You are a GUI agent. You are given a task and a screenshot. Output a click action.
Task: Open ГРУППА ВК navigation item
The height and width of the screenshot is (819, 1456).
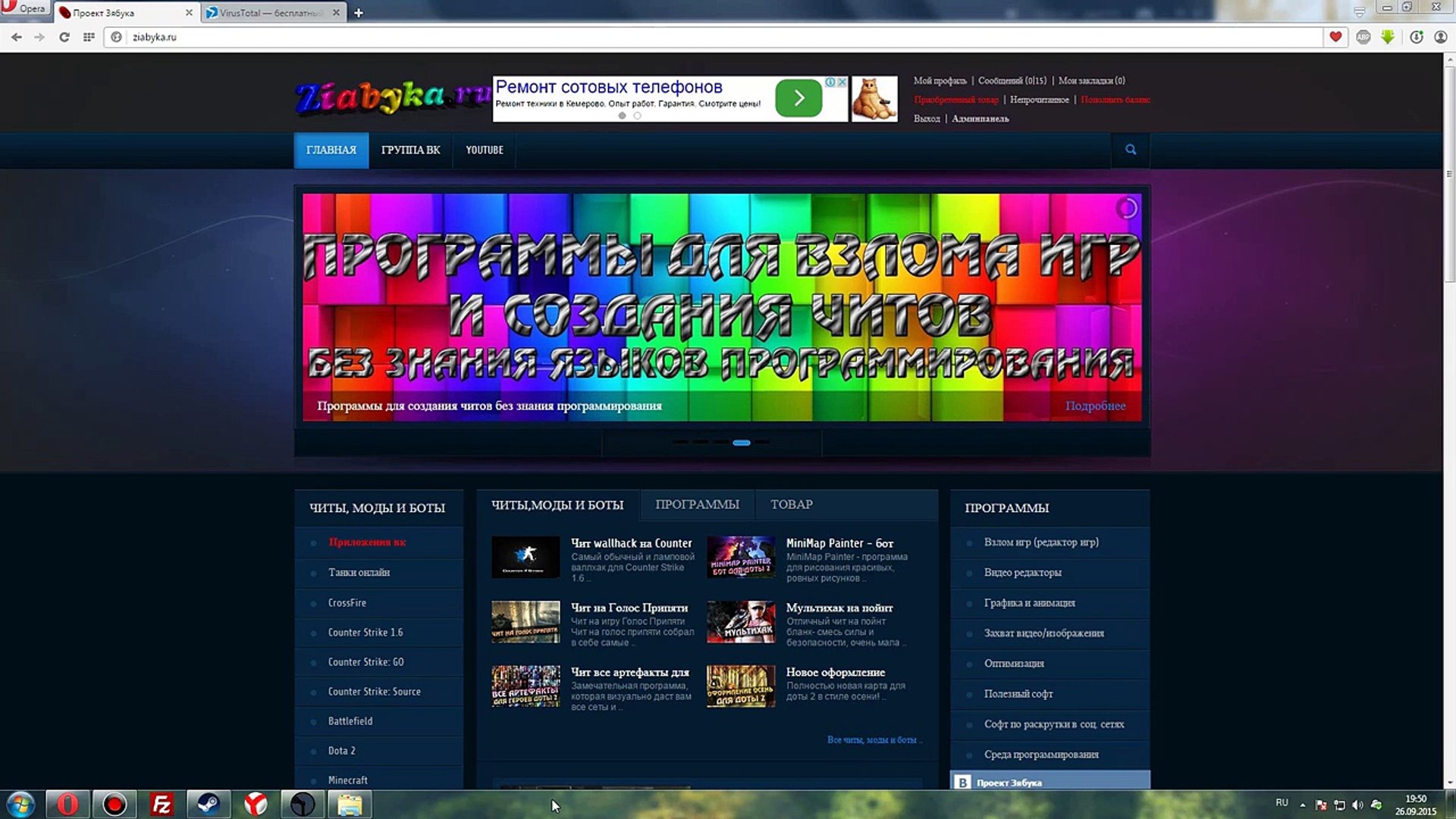click(410, 150)
